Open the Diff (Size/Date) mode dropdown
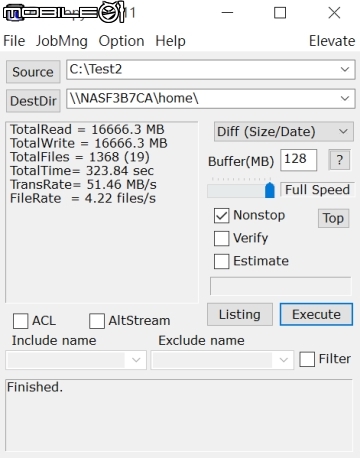Viewport: 360px width, 458px height. (284, 132)
